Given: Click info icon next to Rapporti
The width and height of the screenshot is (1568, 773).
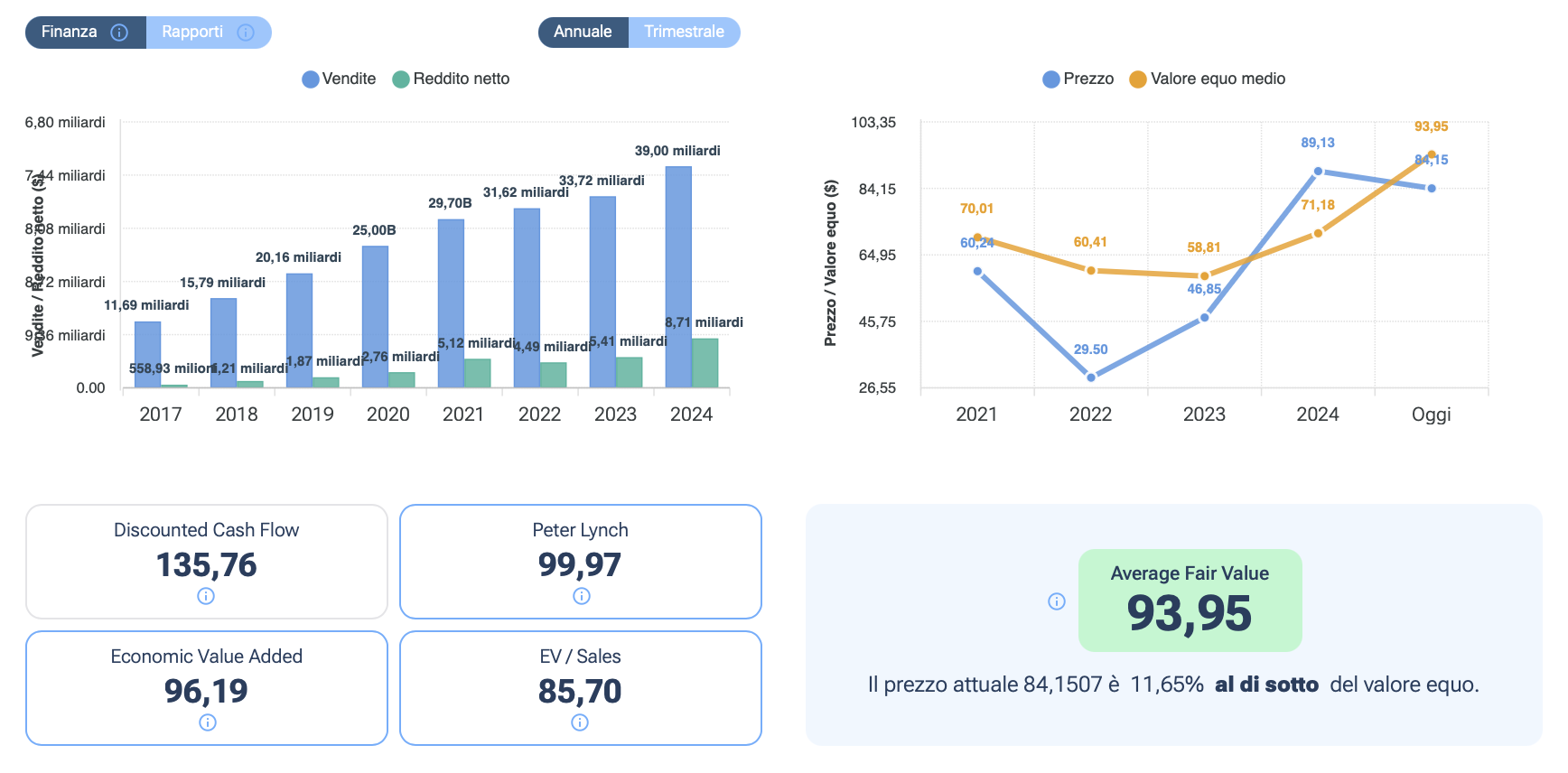Looking at the screenshot, I should coord(246,33).
